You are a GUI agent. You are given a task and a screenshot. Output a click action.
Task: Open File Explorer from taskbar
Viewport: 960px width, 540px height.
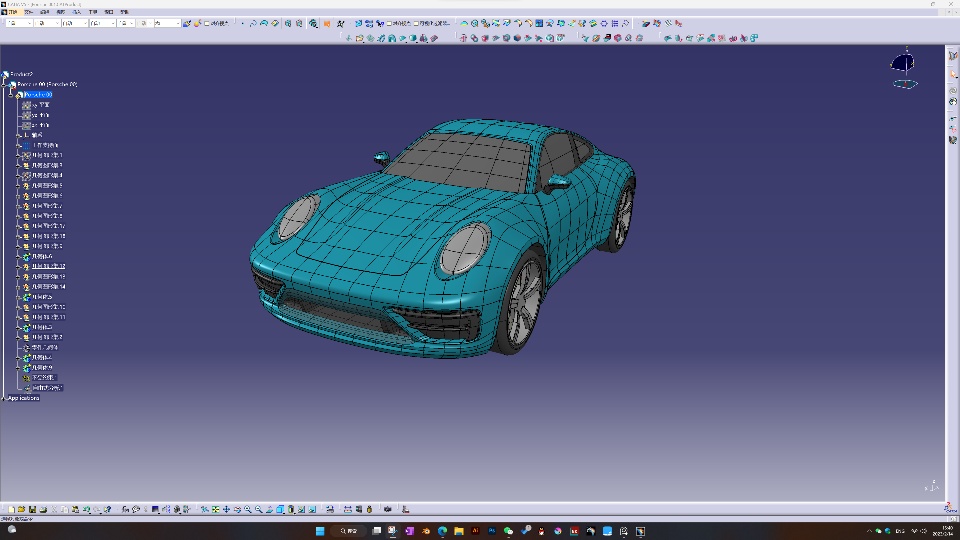tap(459, 531)
